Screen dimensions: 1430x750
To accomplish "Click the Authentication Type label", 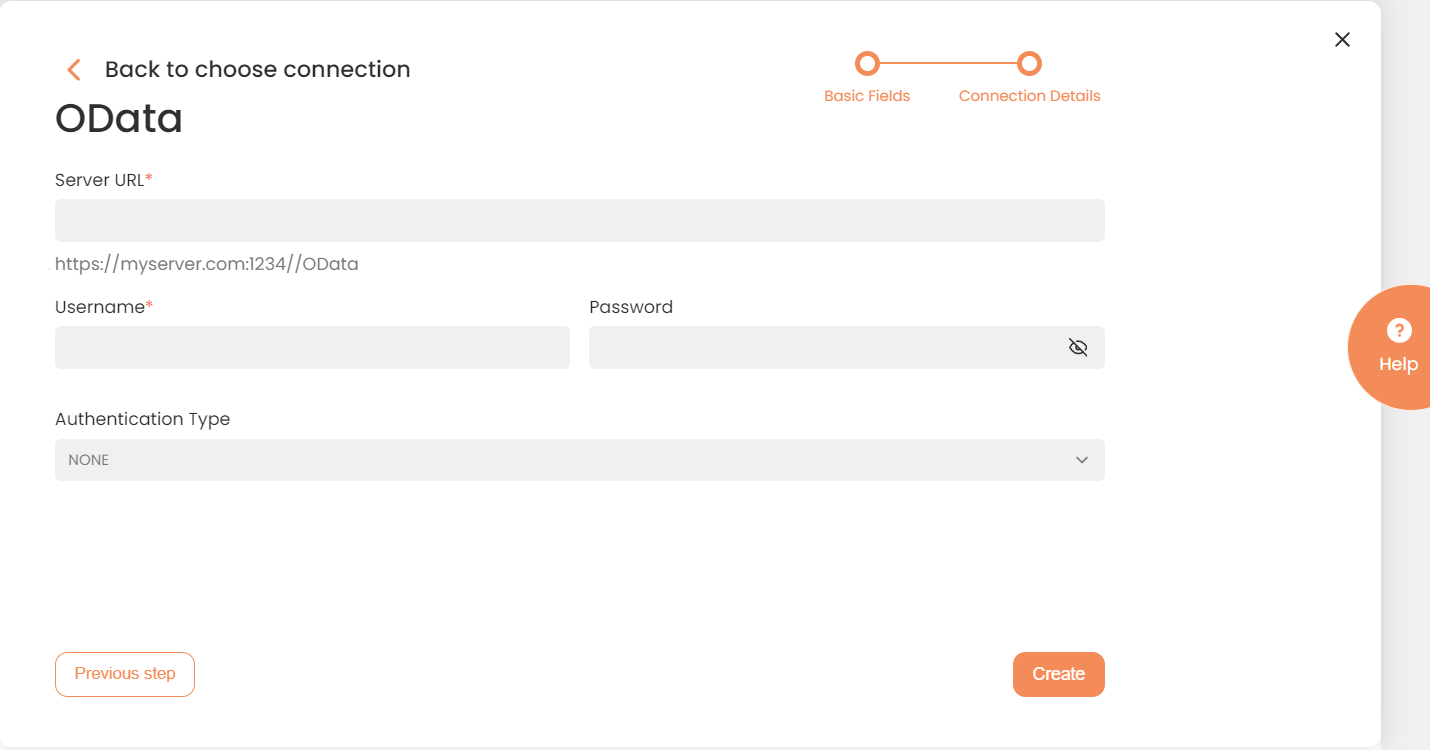I will click(142, 419).
